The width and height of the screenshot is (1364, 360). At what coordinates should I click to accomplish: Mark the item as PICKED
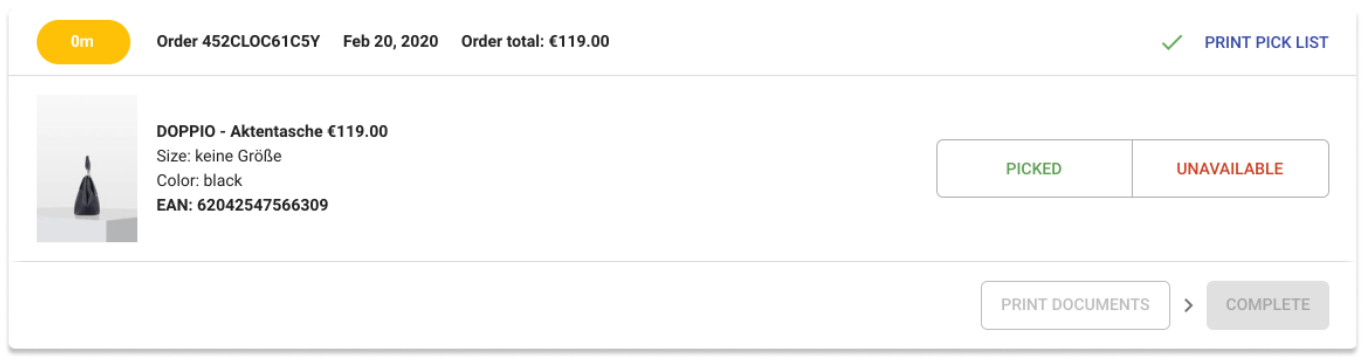1034,169
